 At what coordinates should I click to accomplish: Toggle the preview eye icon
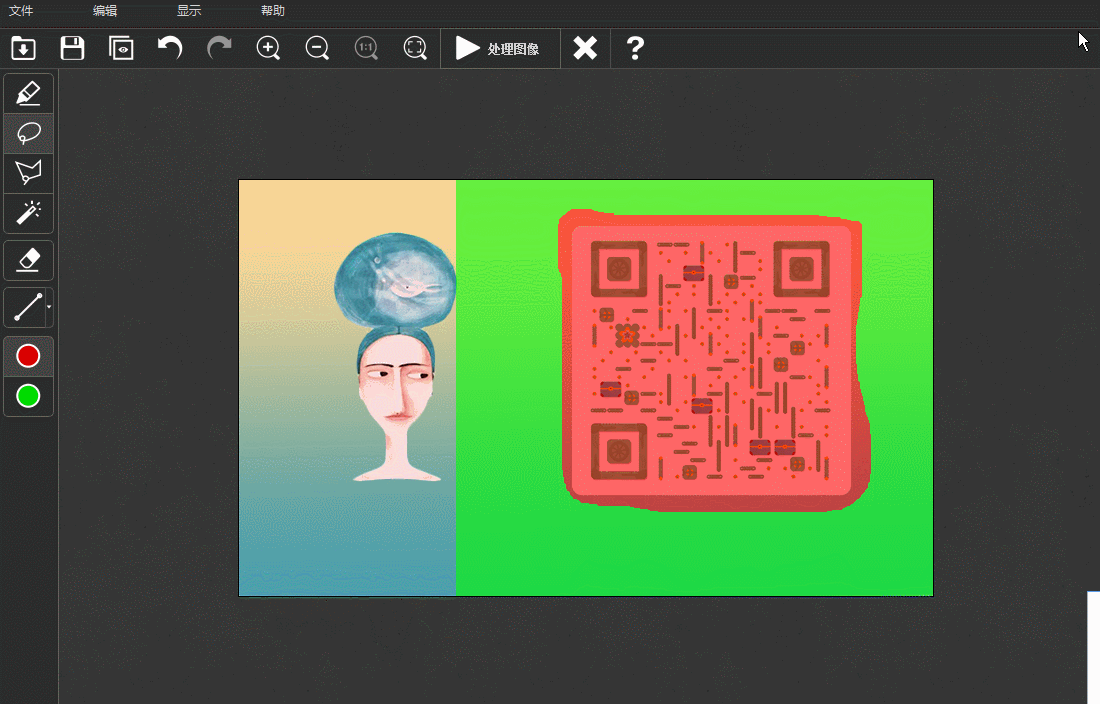tap(121, 48)
